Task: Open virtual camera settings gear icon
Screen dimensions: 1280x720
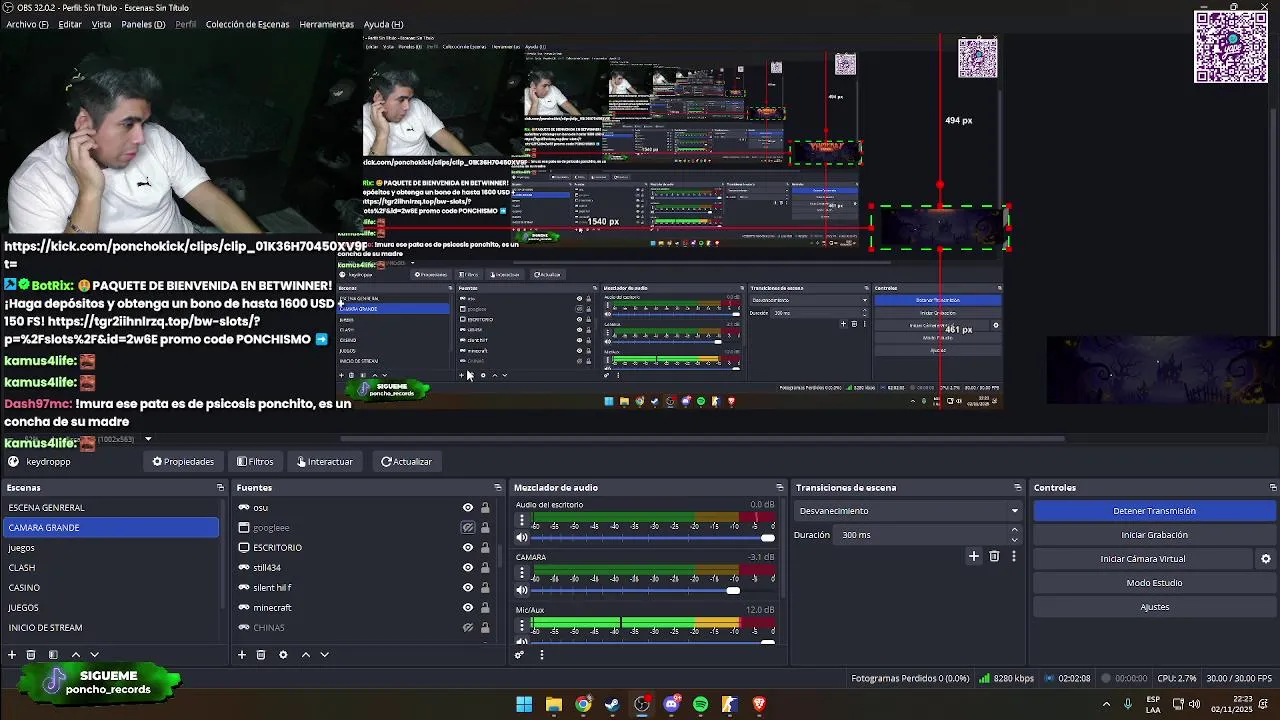Action: click(x=1265, y=559)
